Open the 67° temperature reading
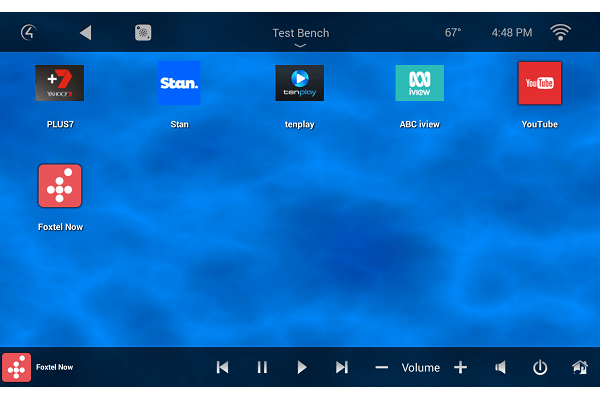The width and height of the screenshot is (600, 400). pos(453,33)
